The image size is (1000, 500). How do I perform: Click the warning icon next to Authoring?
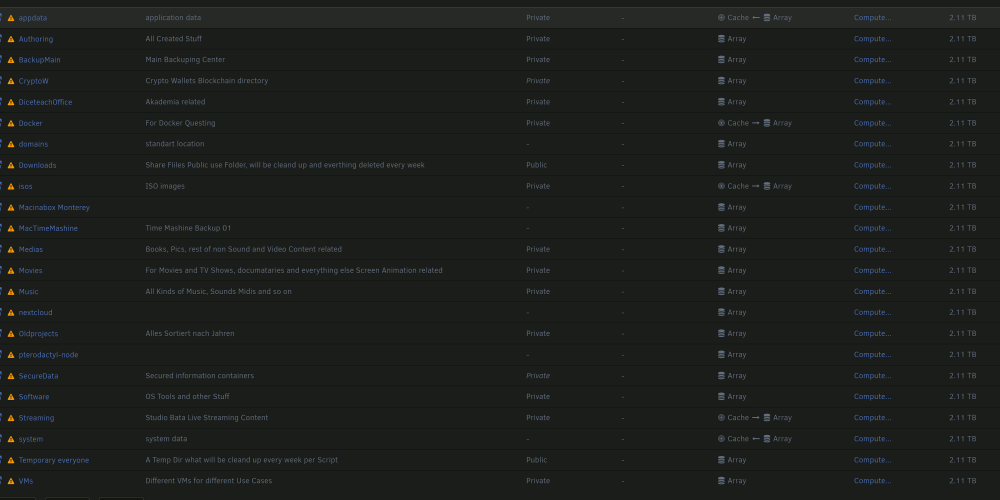click(x=11, y=39)
